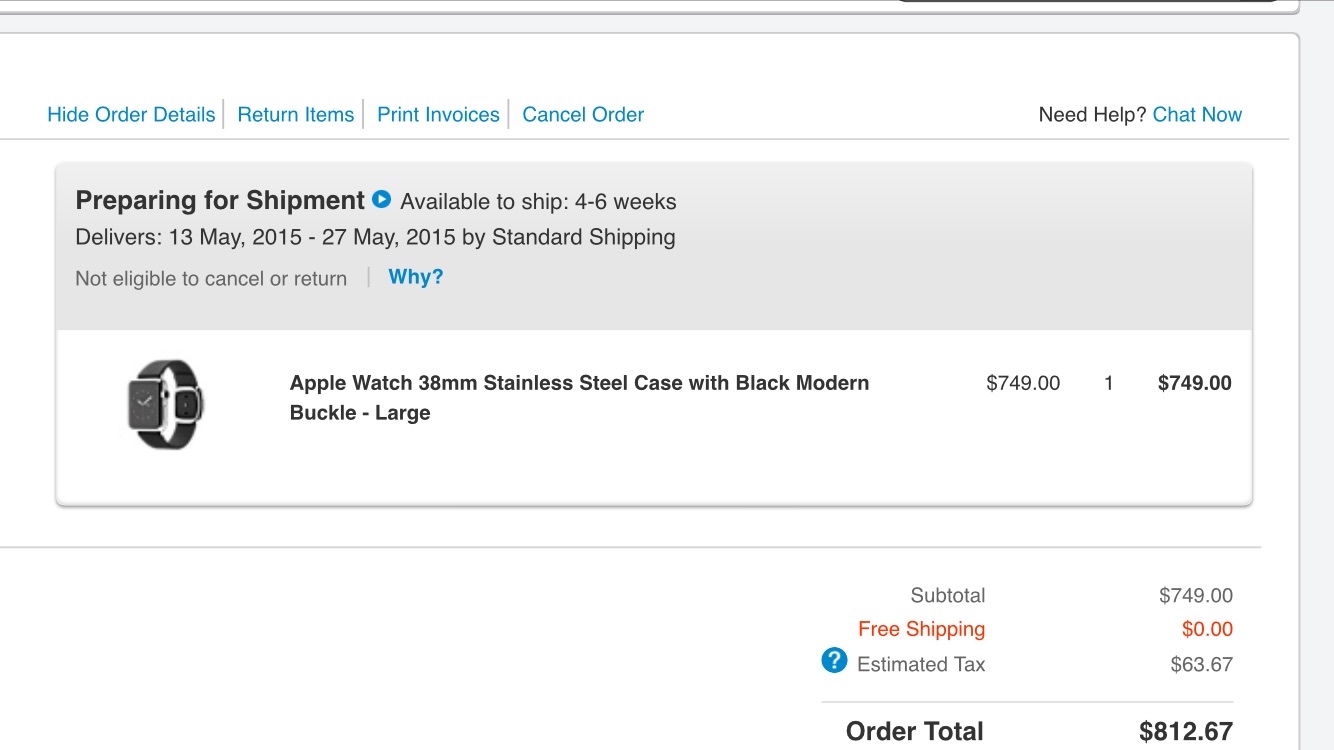Click the $812.67 Order Total amount
The image size is (1334, 750).
1186,732
